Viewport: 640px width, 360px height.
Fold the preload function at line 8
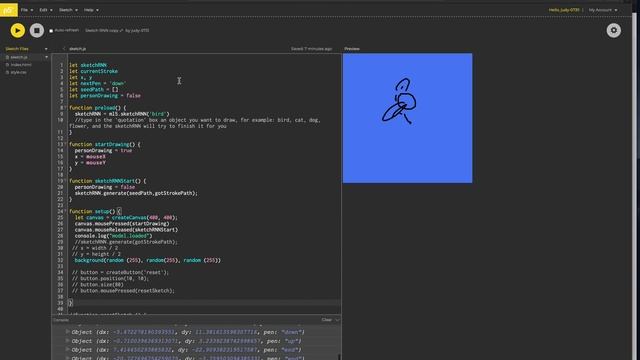[x=65, y=108]
